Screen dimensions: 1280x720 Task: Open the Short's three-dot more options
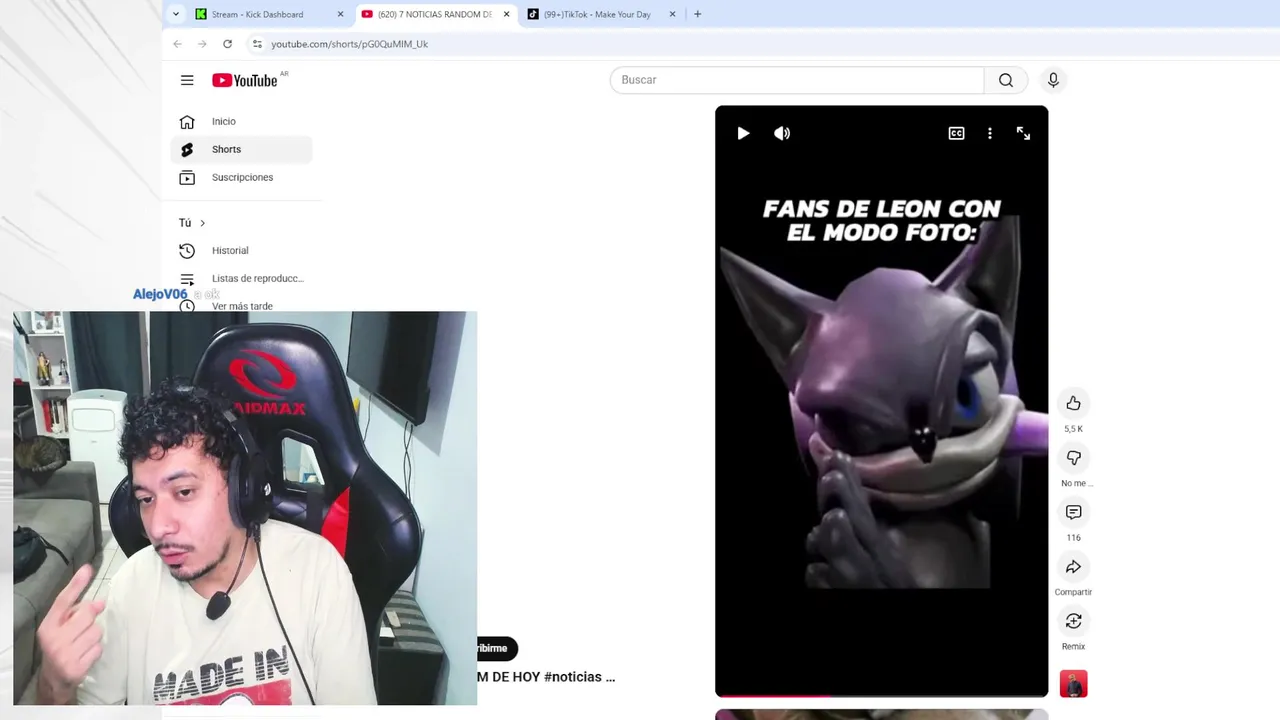tap(990, 133)
